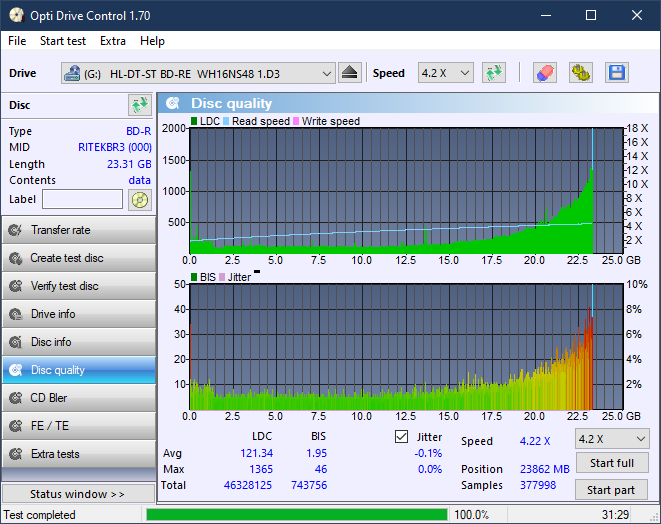Image resolution: width=661 pixels, height=524 pixels.
Task: Click the Extra tests sidebar icon
Action: [x=16, y=454]
